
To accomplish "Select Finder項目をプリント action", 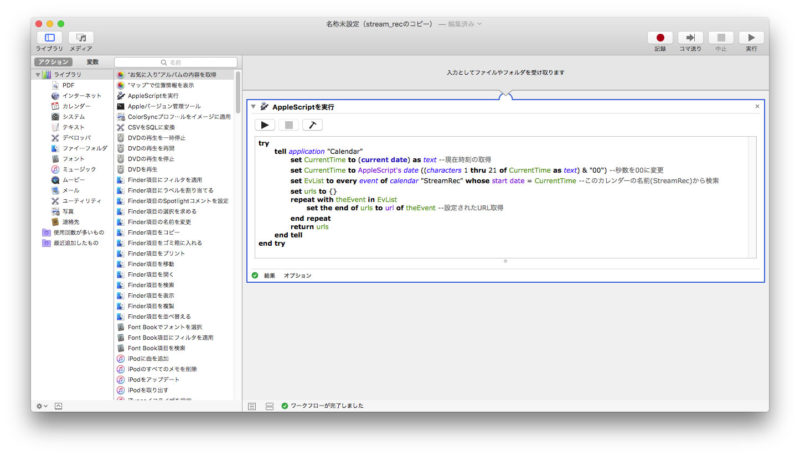I will click(151, 254).
